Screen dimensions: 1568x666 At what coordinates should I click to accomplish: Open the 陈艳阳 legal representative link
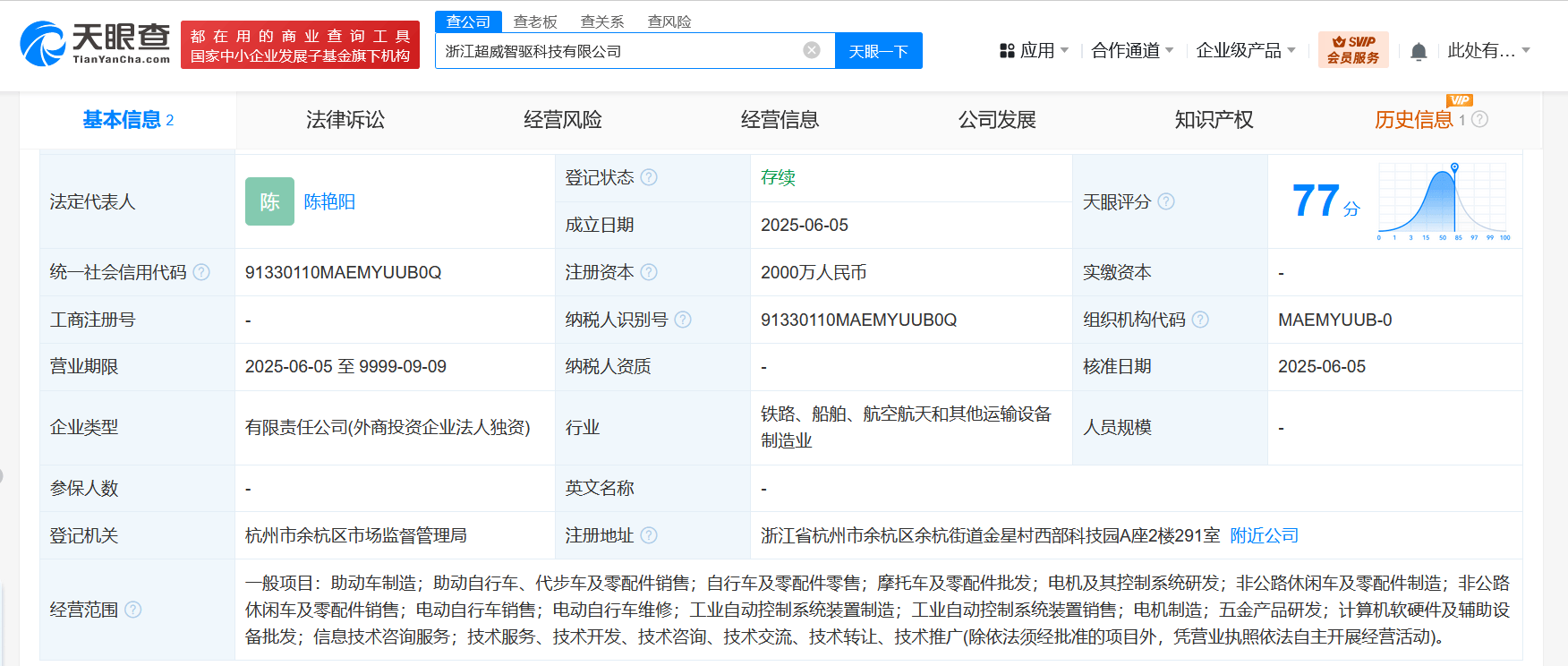pyautogui.click(x=329, y=201)
